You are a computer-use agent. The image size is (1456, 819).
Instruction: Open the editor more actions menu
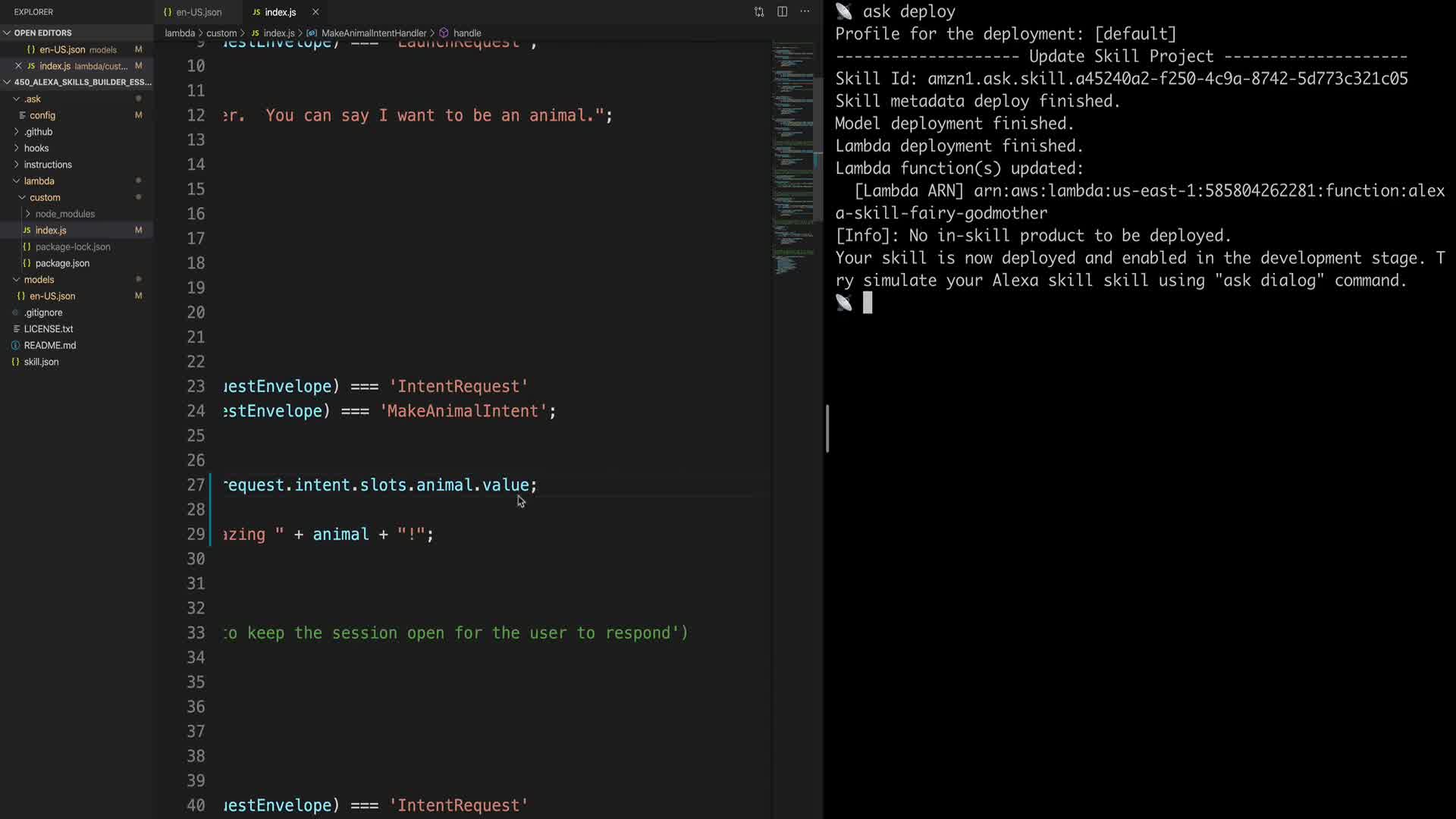[805, 11]
